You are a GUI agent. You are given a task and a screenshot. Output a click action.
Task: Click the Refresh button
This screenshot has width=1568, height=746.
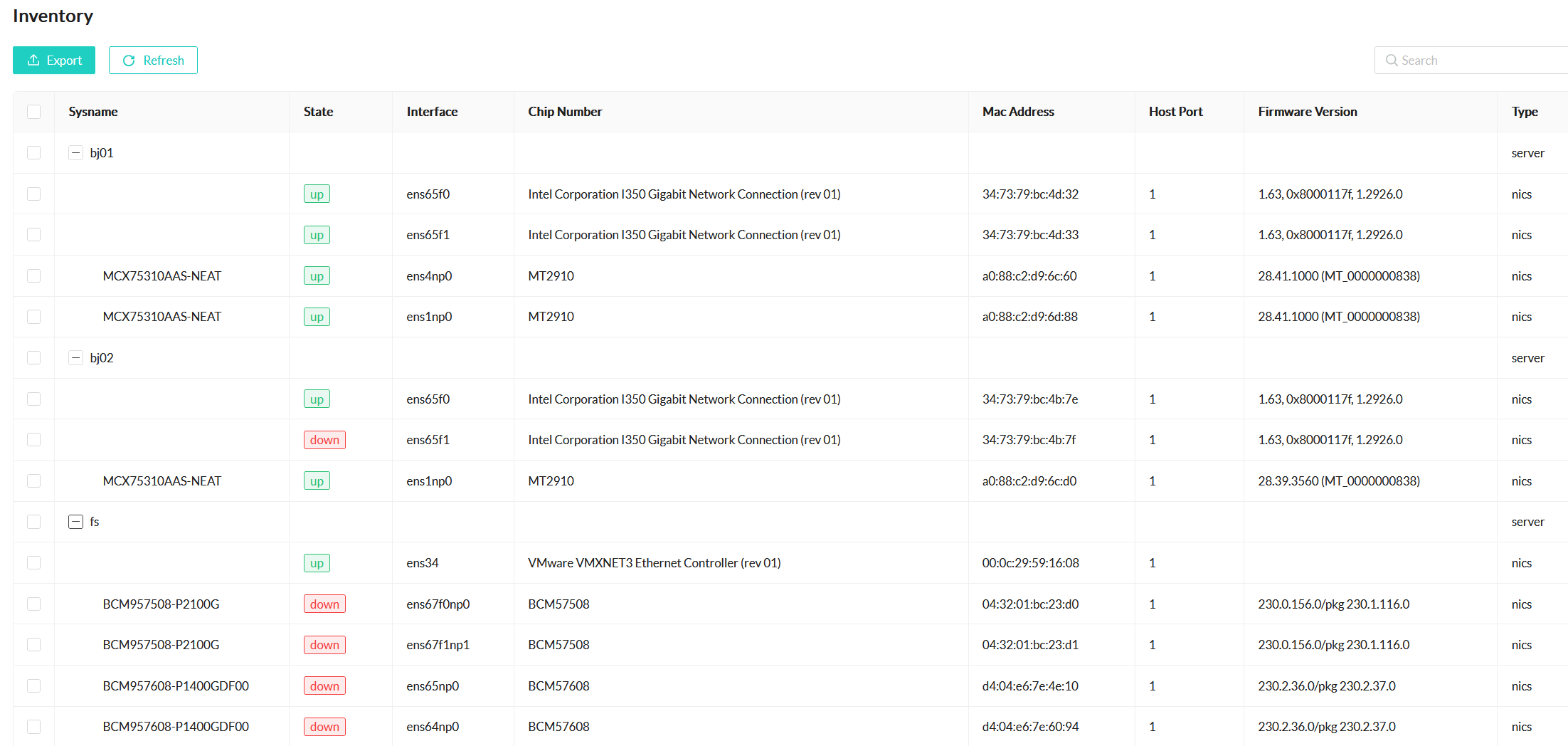(153, 61)
